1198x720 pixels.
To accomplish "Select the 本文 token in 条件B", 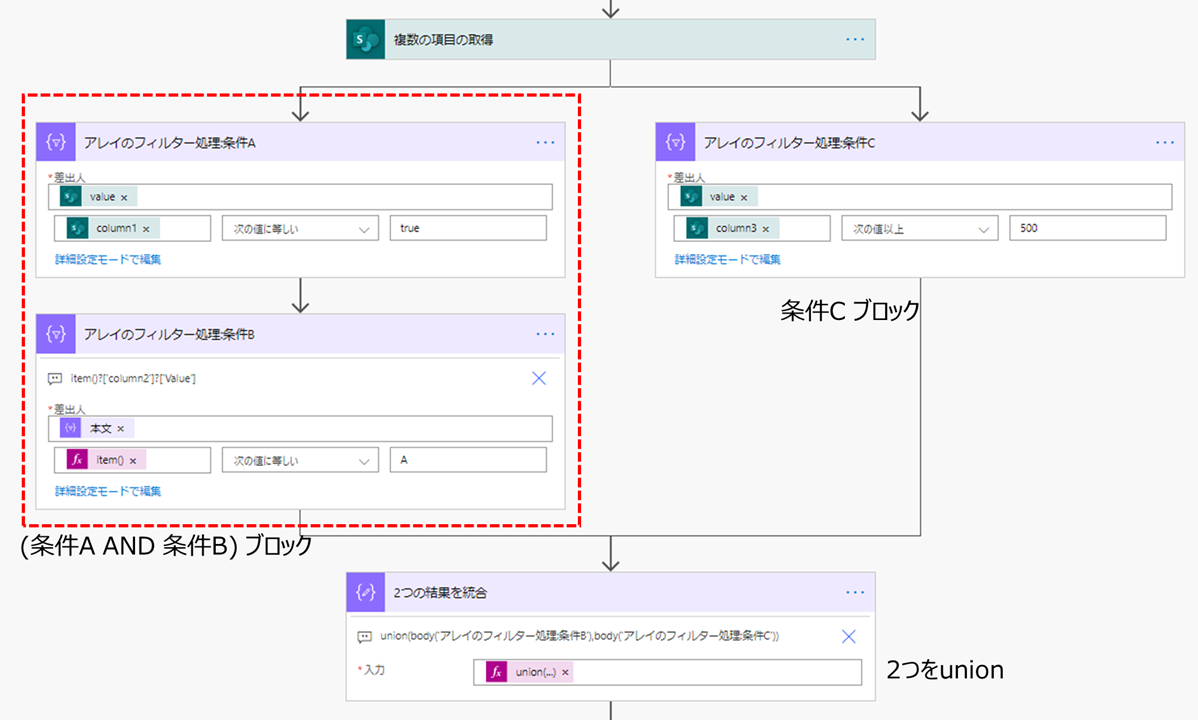I will click(95, 428).
